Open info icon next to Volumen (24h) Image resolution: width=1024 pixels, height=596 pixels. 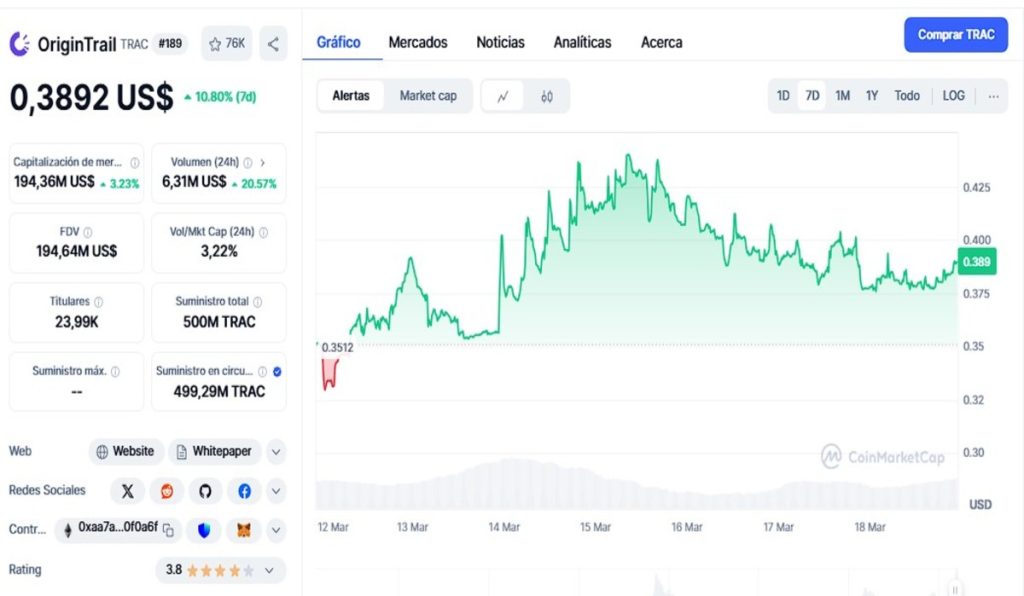pyautogui.click(x=248, y=163)
